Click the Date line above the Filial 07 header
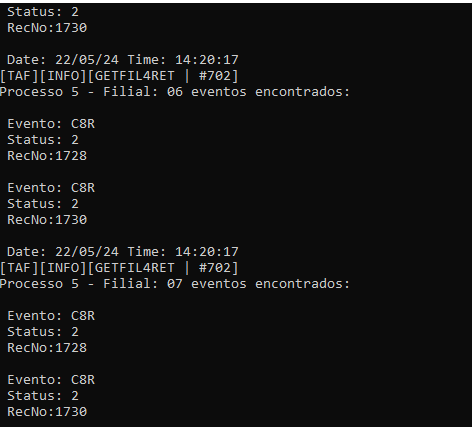 click(x=123, y=252)
